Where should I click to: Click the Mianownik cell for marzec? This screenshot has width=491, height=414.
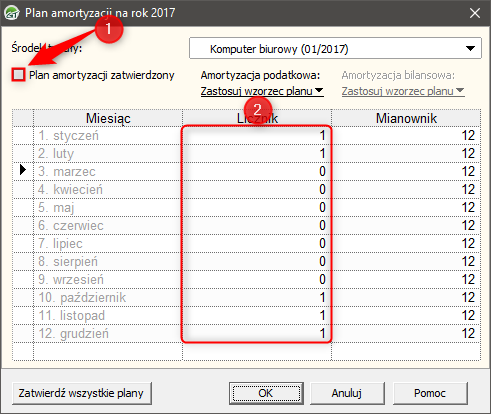click(x=406, y=171)
